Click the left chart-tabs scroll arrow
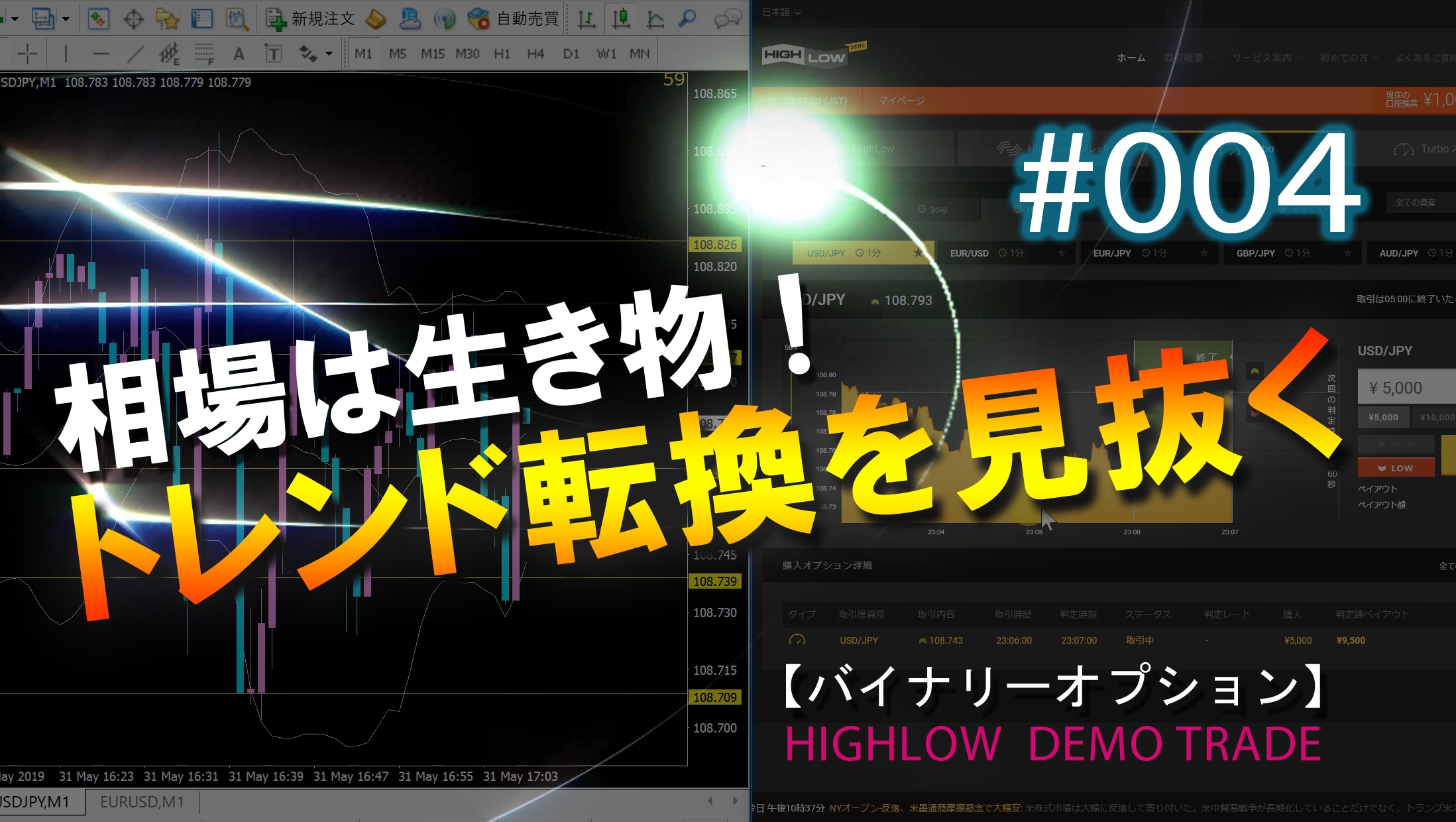 [x=710, y=801]
